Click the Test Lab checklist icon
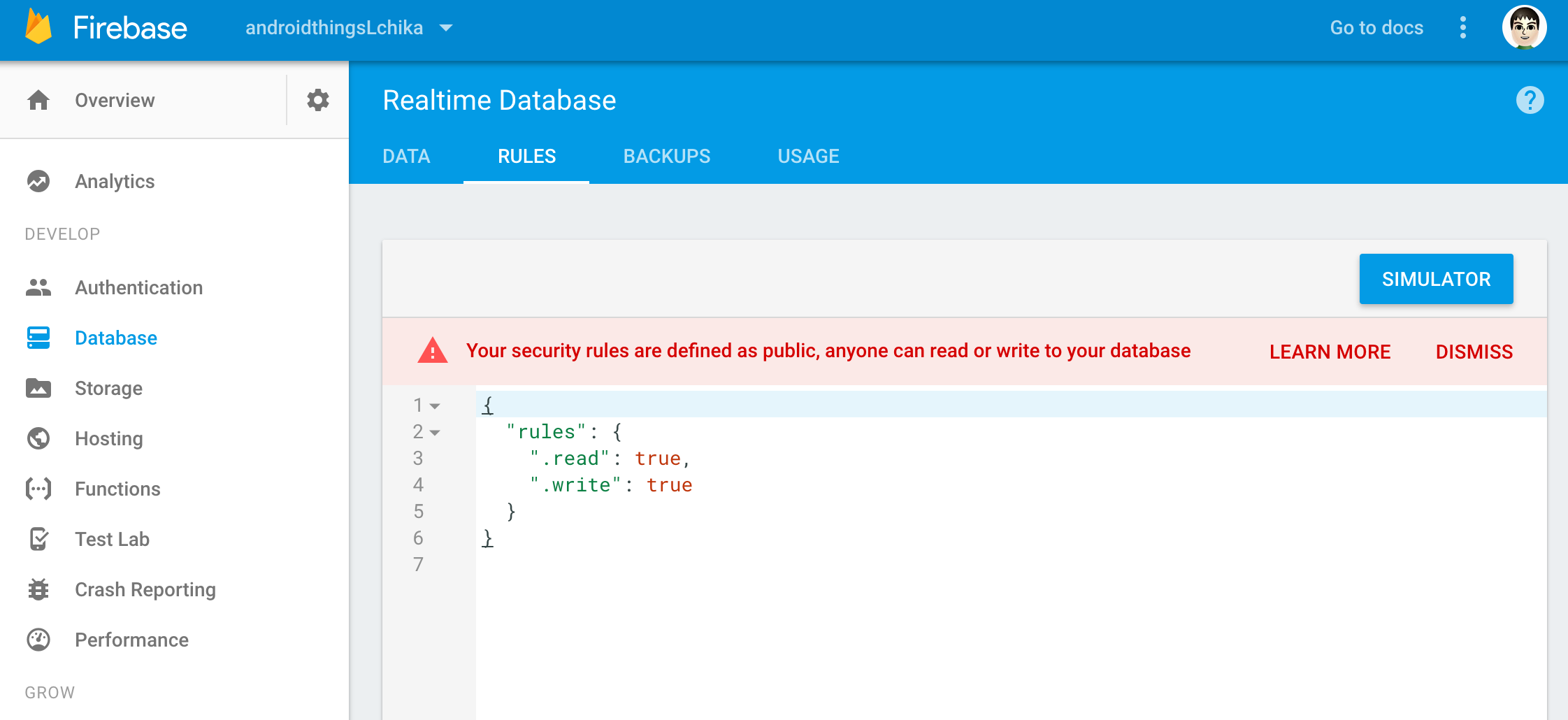The height and width of the screenshot is (720, 1568). [38, 539]
